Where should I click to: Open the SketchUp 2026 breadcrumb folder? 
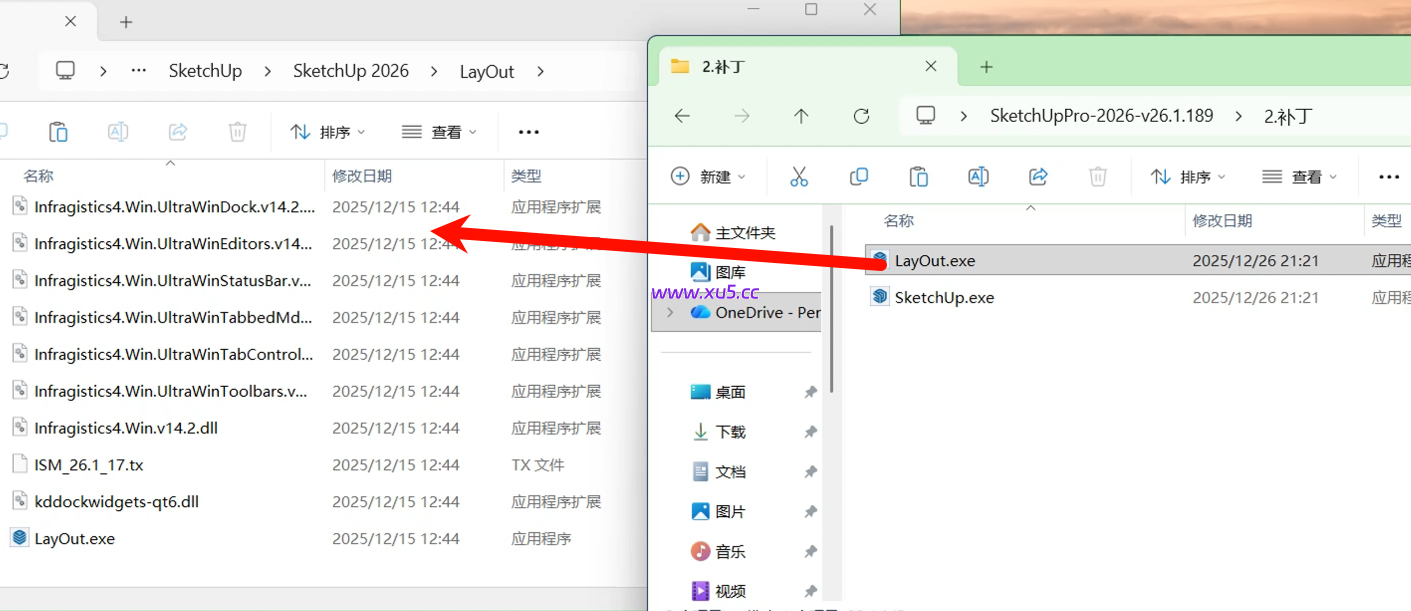351,70
